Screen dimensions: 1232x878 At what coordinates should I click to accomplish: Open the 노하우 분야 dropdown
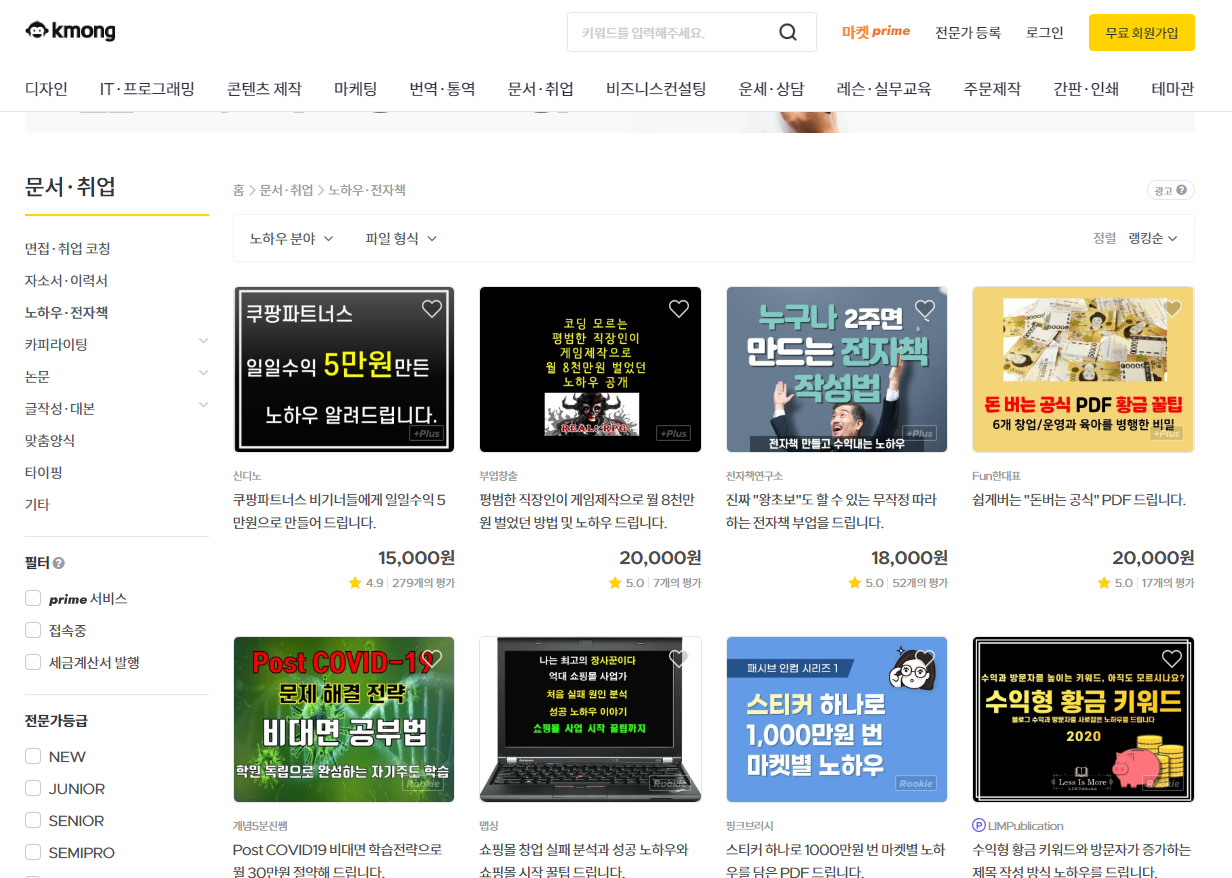coord(290,238)
